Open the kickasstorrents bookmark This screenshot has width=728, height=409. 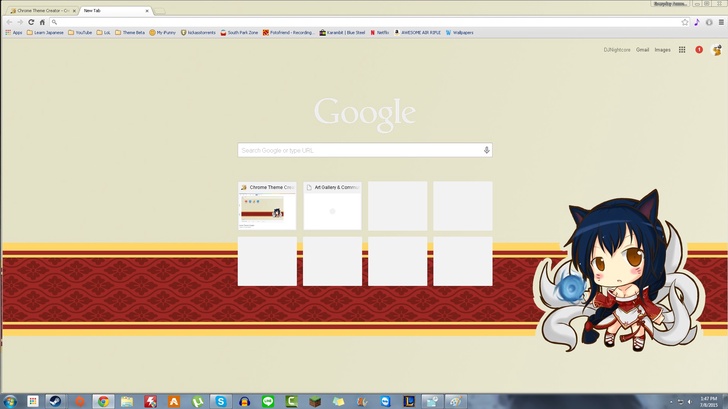[198, 32]
